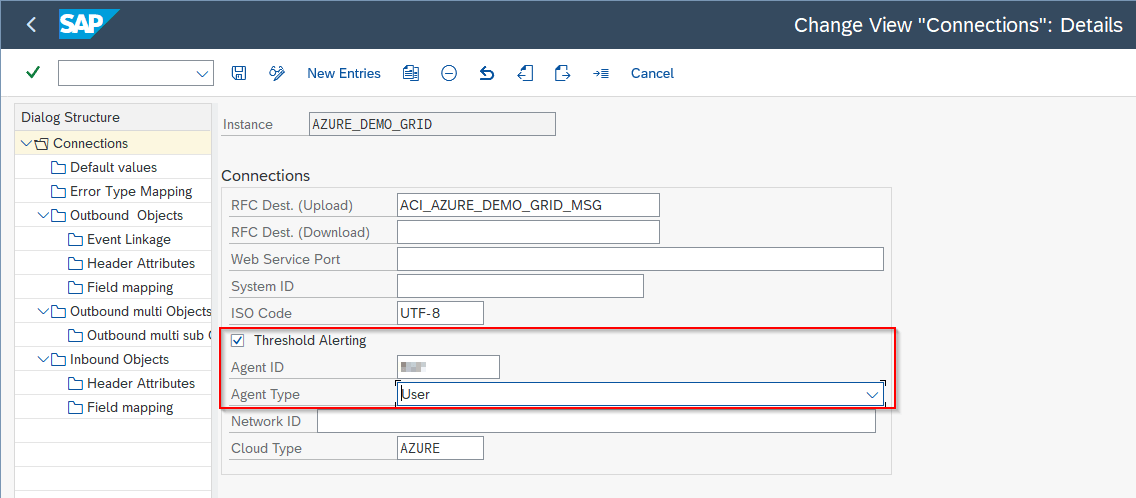Collapse the Inbound Objects node
Screen dimensions: 1136x498
point(43,359)
